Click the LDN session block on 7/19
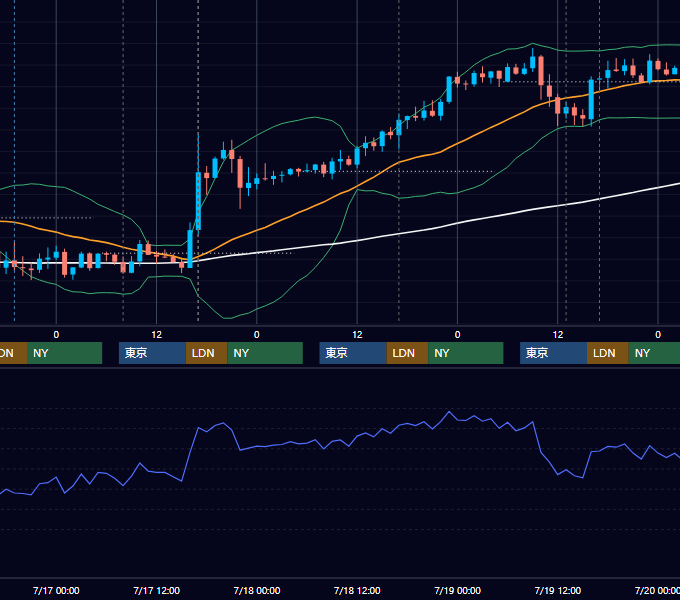Screen dimensions: 680x600 (608, 353)
